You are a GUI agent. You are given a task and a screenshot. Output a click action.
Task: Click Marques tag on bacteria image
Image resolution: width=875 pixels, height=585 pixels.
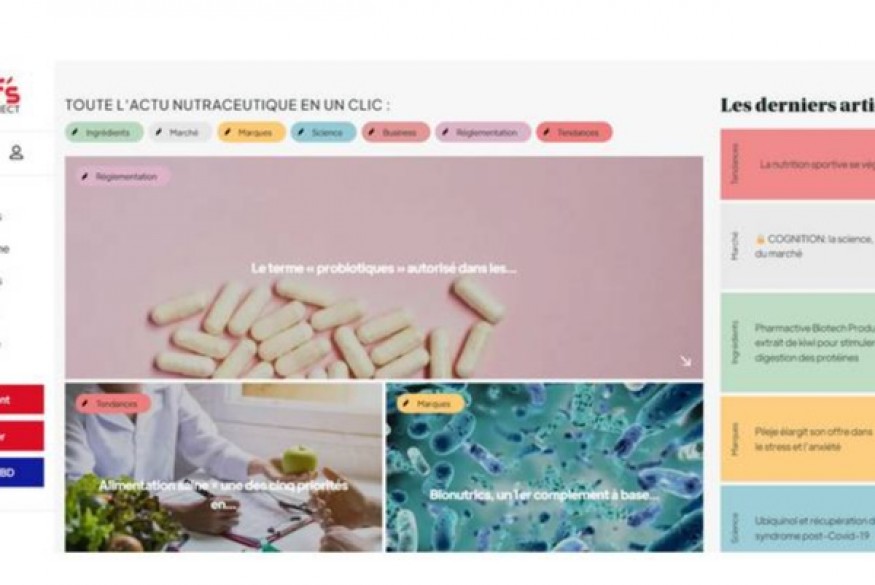430,403
